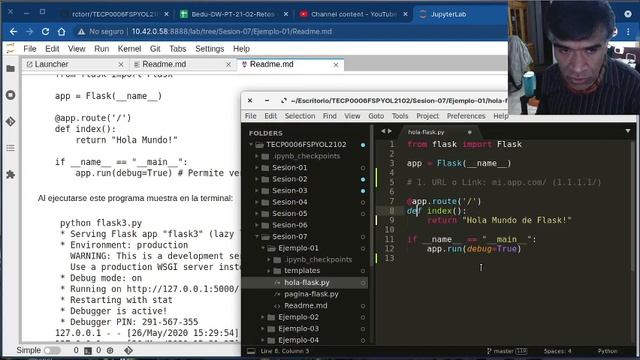The image size is (640, 360).
Task: Open the Sublime Selection menu
Action: tap(300, 116)
